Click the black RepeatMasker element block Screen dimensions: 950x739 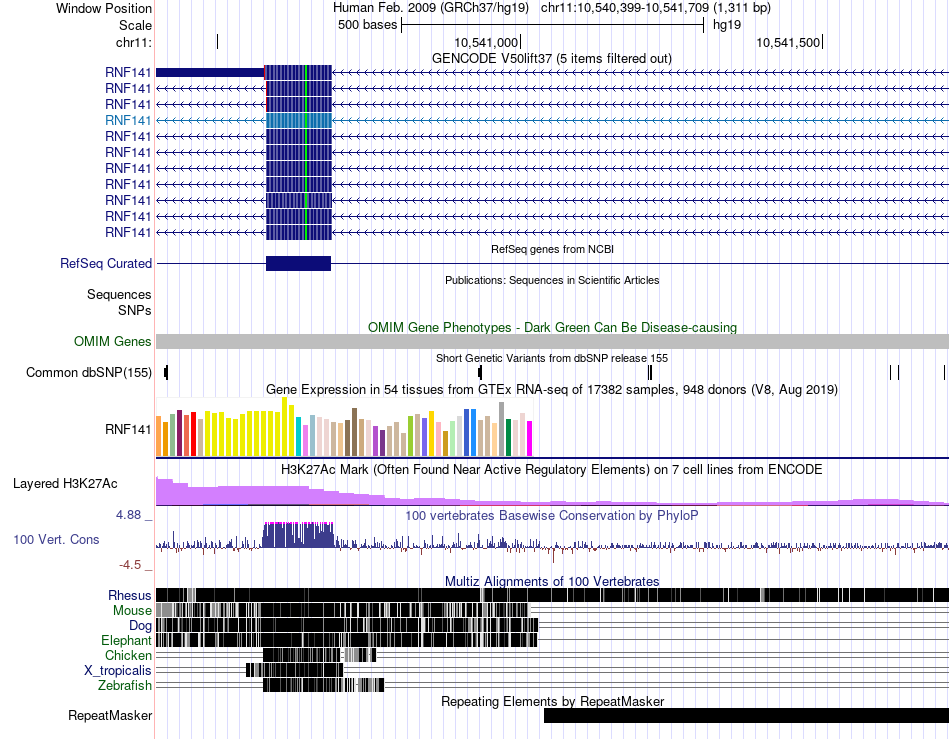[746, 715]
